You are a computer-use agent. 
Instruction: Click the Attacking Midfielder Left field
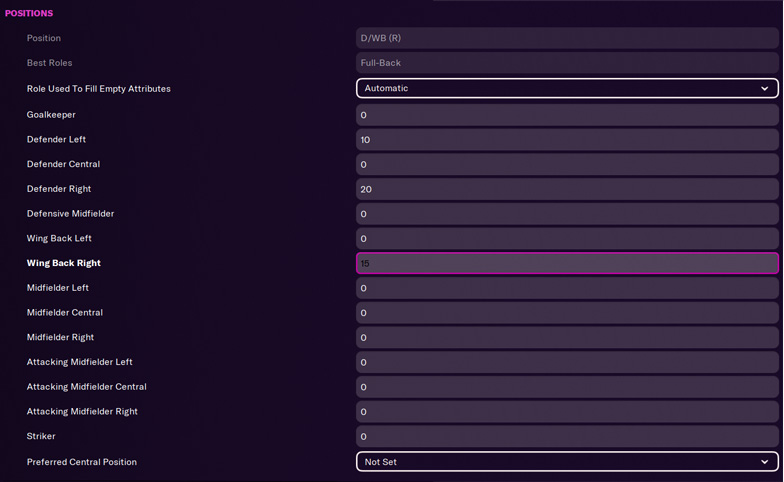(567, 362)
